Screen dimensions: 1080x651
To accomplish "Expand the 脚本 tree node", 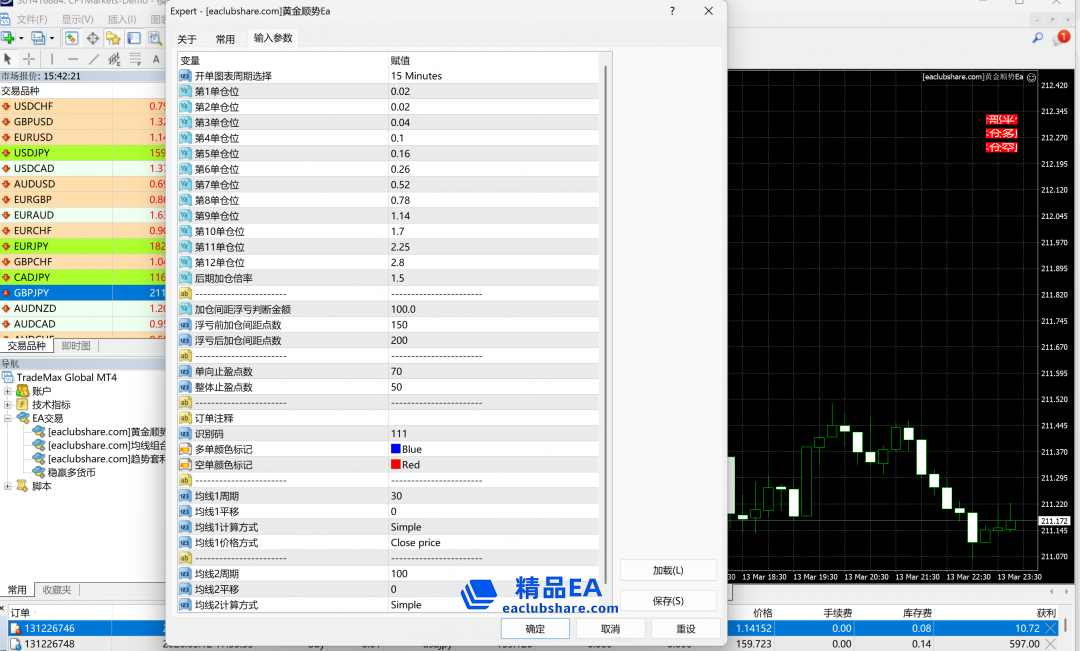I will point(8,486).
